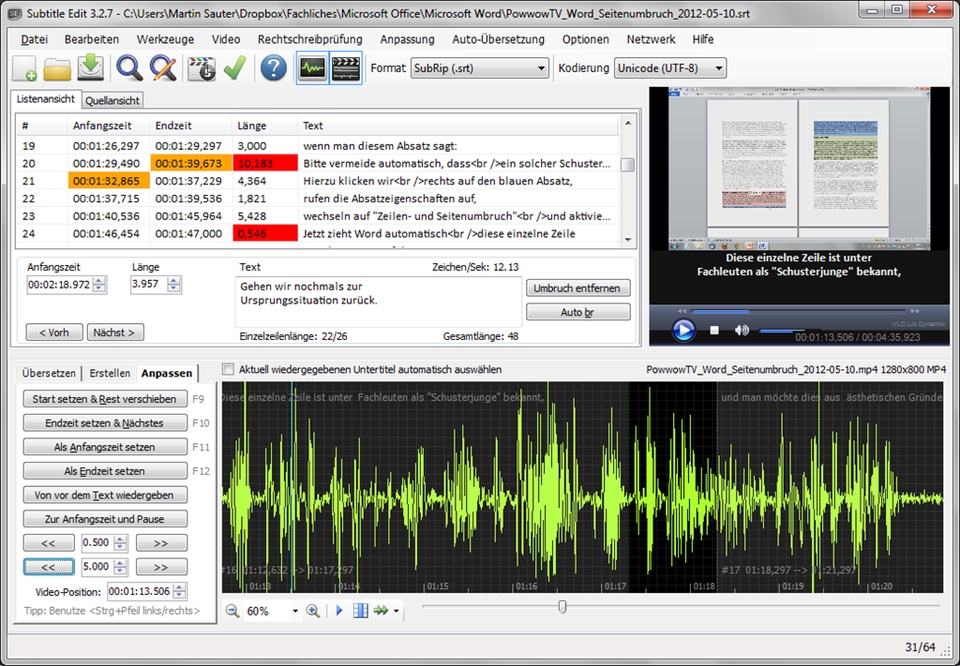The height and width of the screenshot is (666, 960).
Task: Zoom in the waveform
Action: point(313,611)
